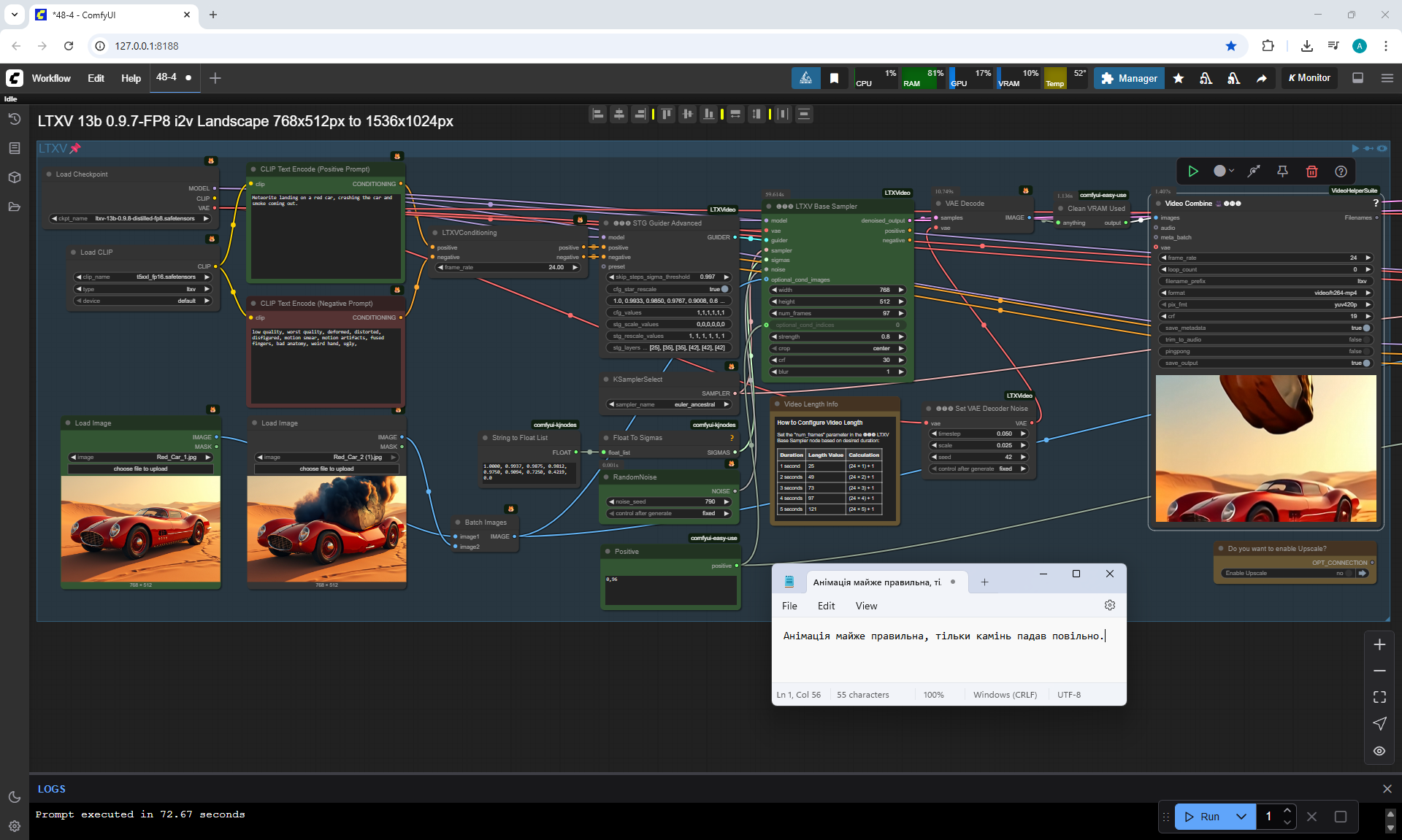Open the Workflow menu
Image resolution: width=1402 pixels, height=840 pixels.
(x=51, y=78)
